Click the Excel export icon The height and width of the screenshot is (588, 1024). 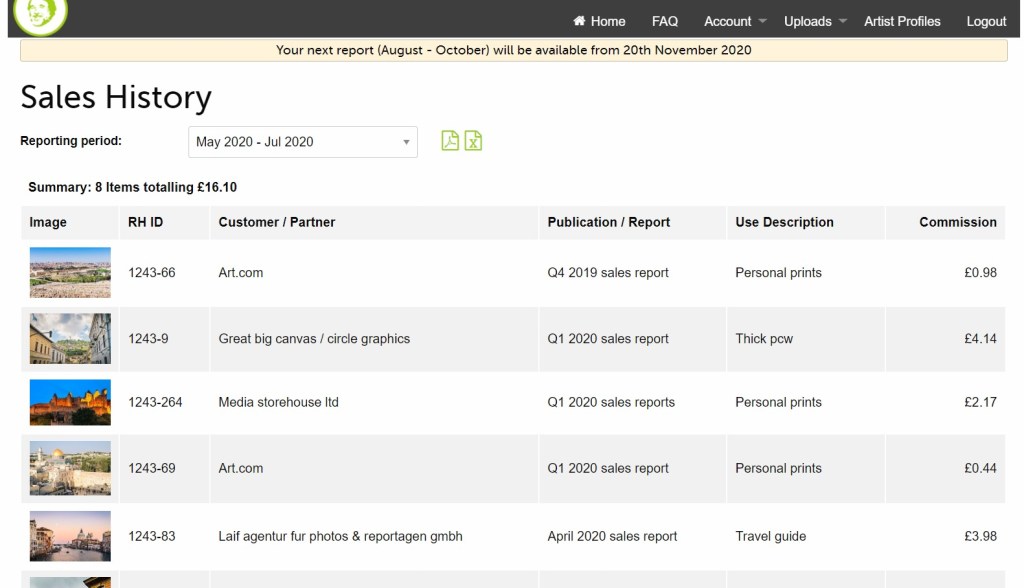point(473,141)
